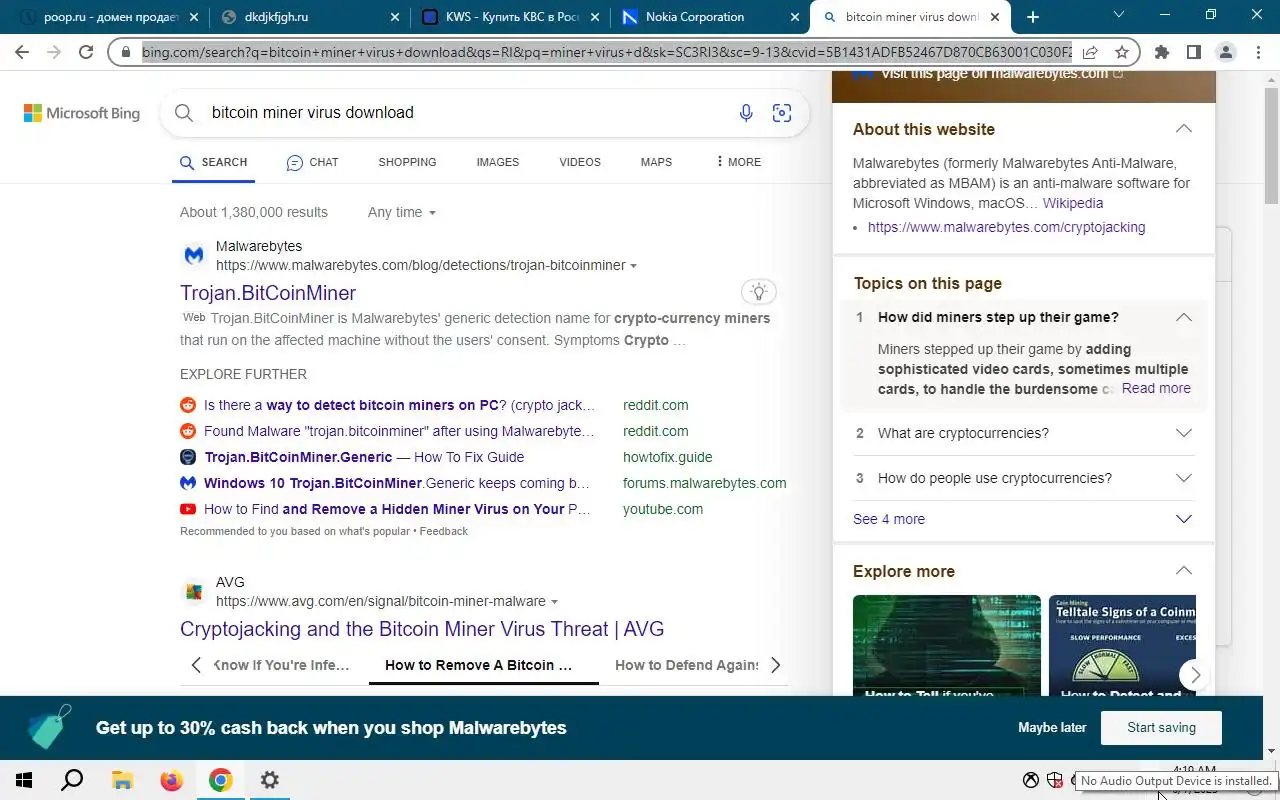Open Settings gear on the taskbar
The image size is (1280, 800).
tap(270, 780)
